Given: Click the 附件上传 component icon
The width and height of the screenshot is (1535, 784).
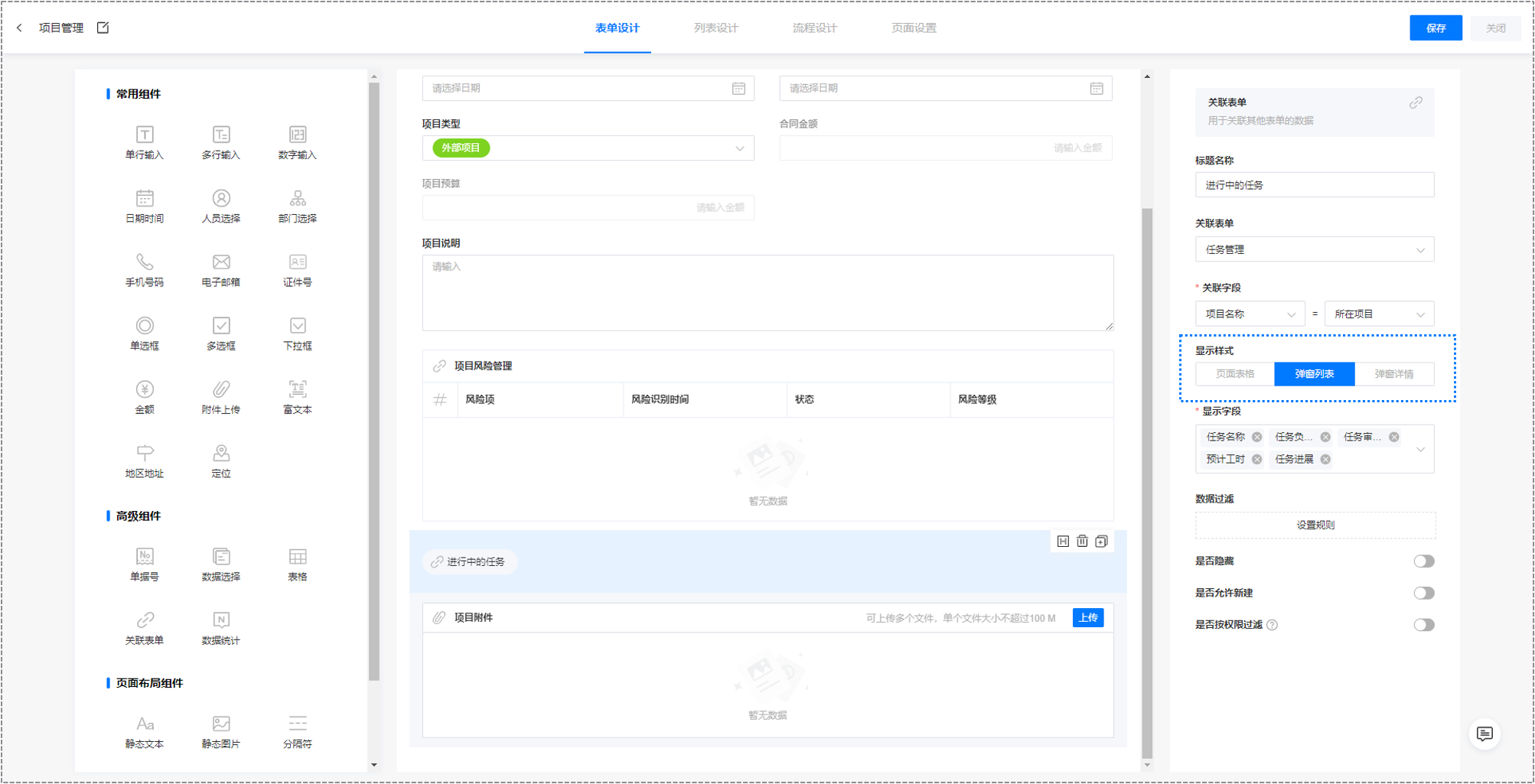Looking at the screenshot, I should pos(221,389).
